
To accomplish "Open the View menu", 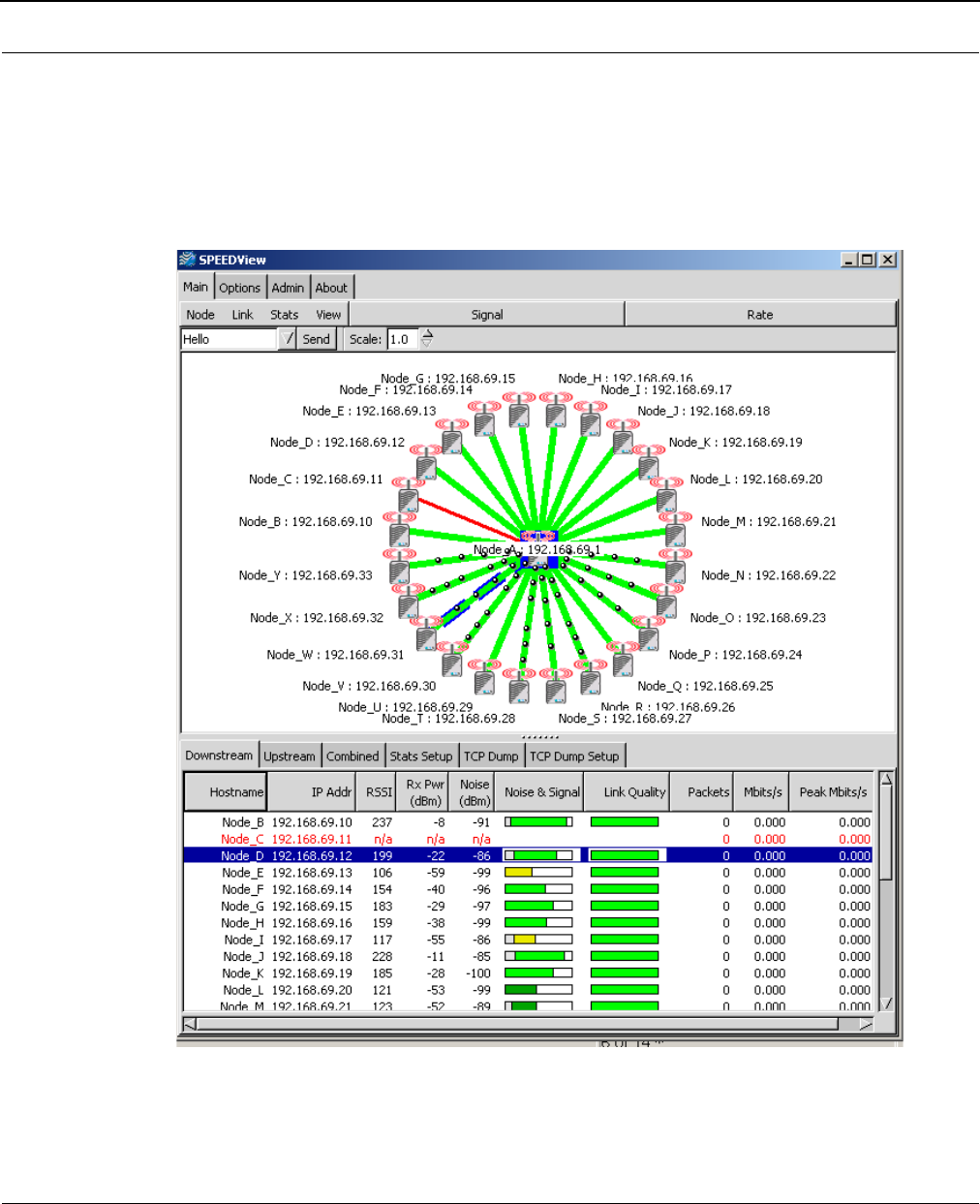I will [328, 315].
